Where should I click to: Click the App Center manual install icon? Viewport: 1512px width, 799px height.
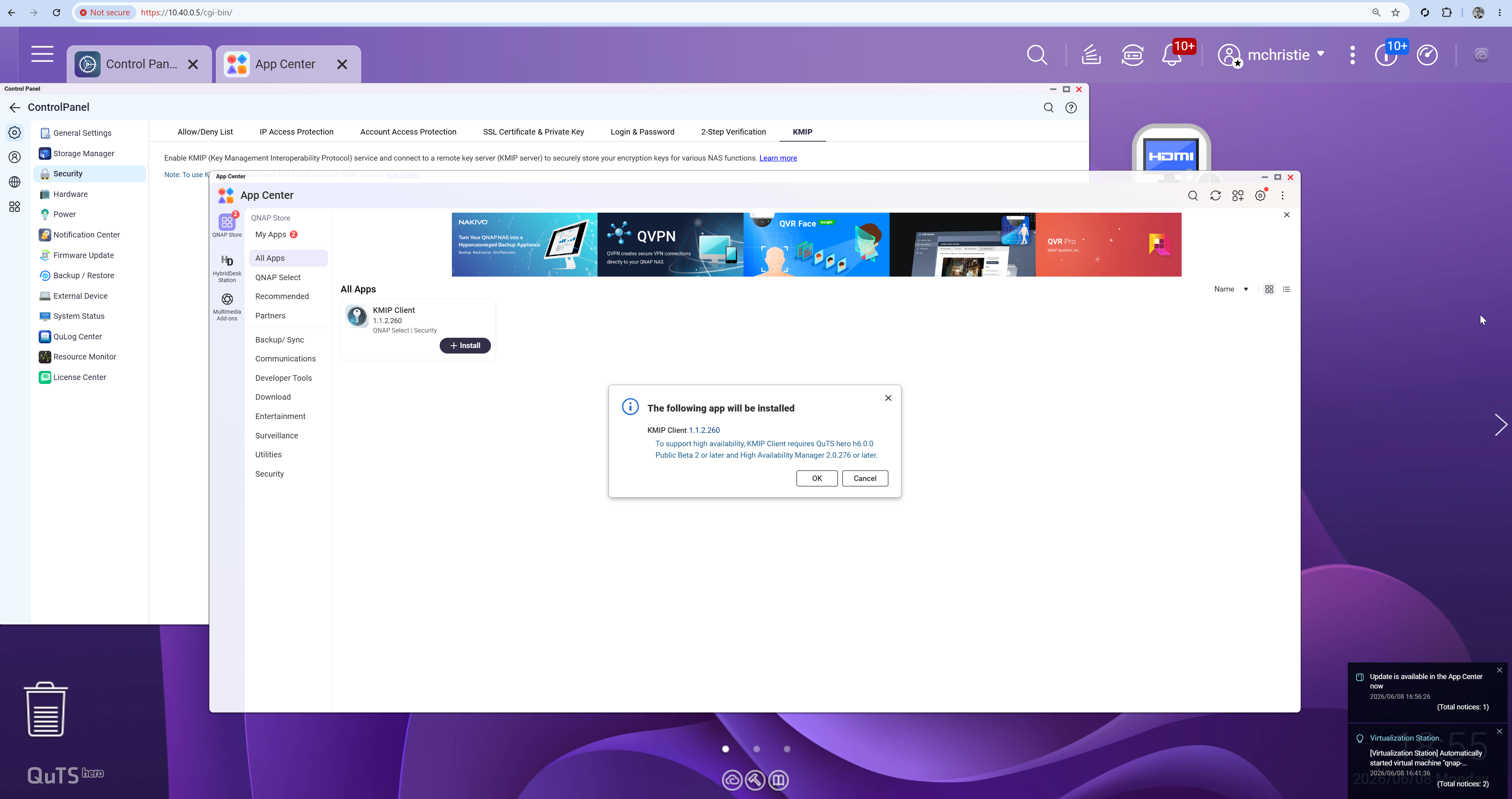[x=1238, y=195]
